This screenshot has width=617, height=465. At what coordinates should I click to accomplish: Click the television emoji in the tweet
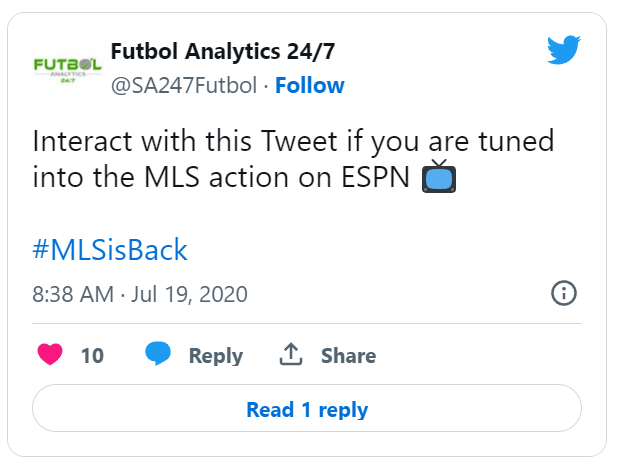click(x=439, y=176)
